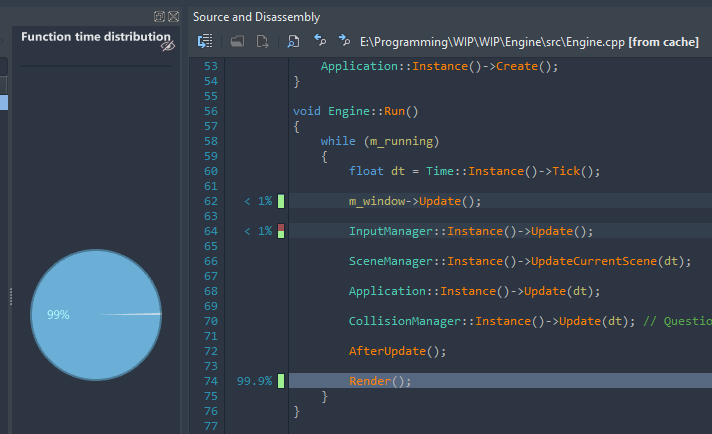Viewport: 712px width, 434px height.
Task: Click the Application::Instance()->Update(dt); line
Action: point(475,291)
